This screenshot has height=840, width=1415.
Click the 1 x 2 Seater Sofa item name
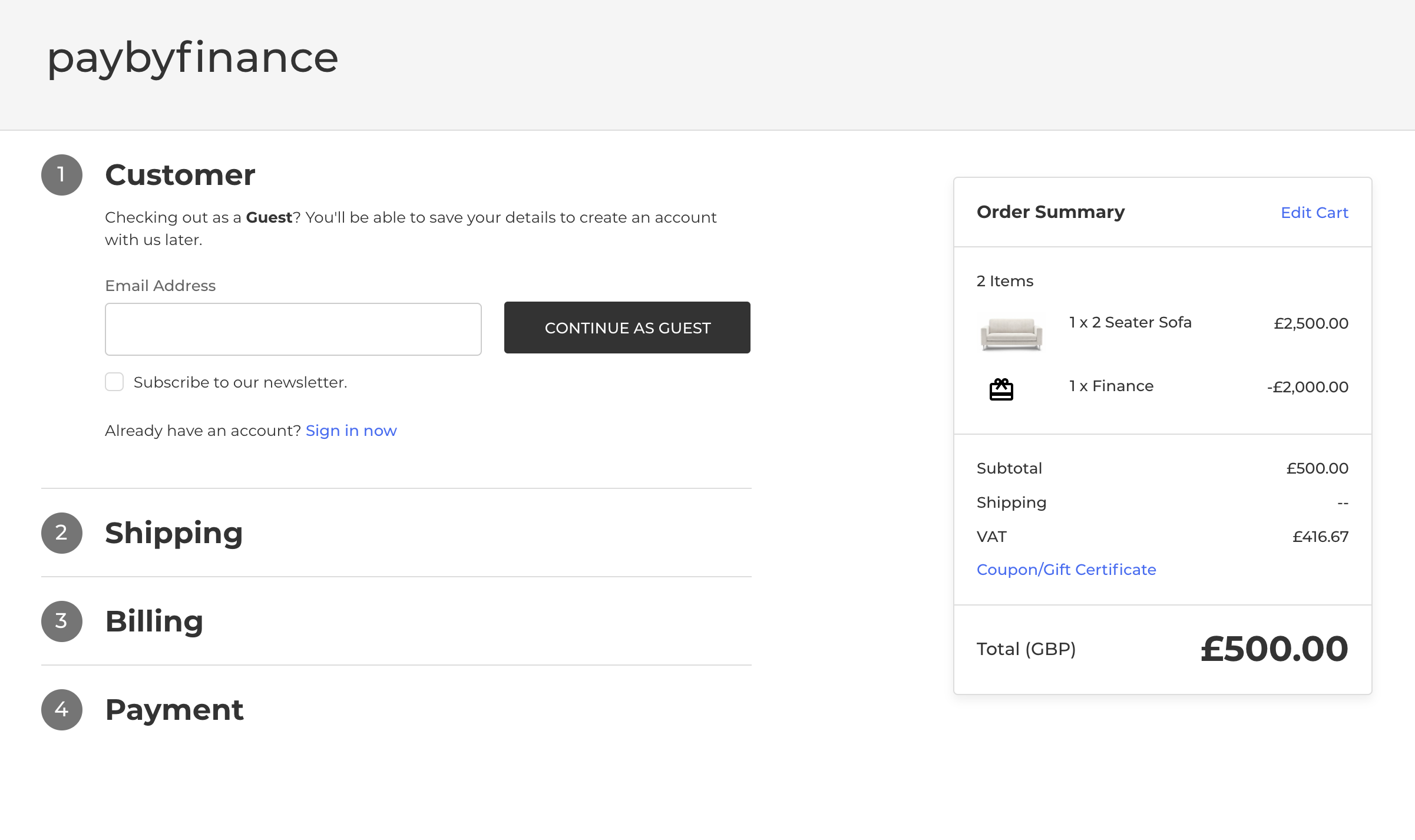pos(1130,322)
